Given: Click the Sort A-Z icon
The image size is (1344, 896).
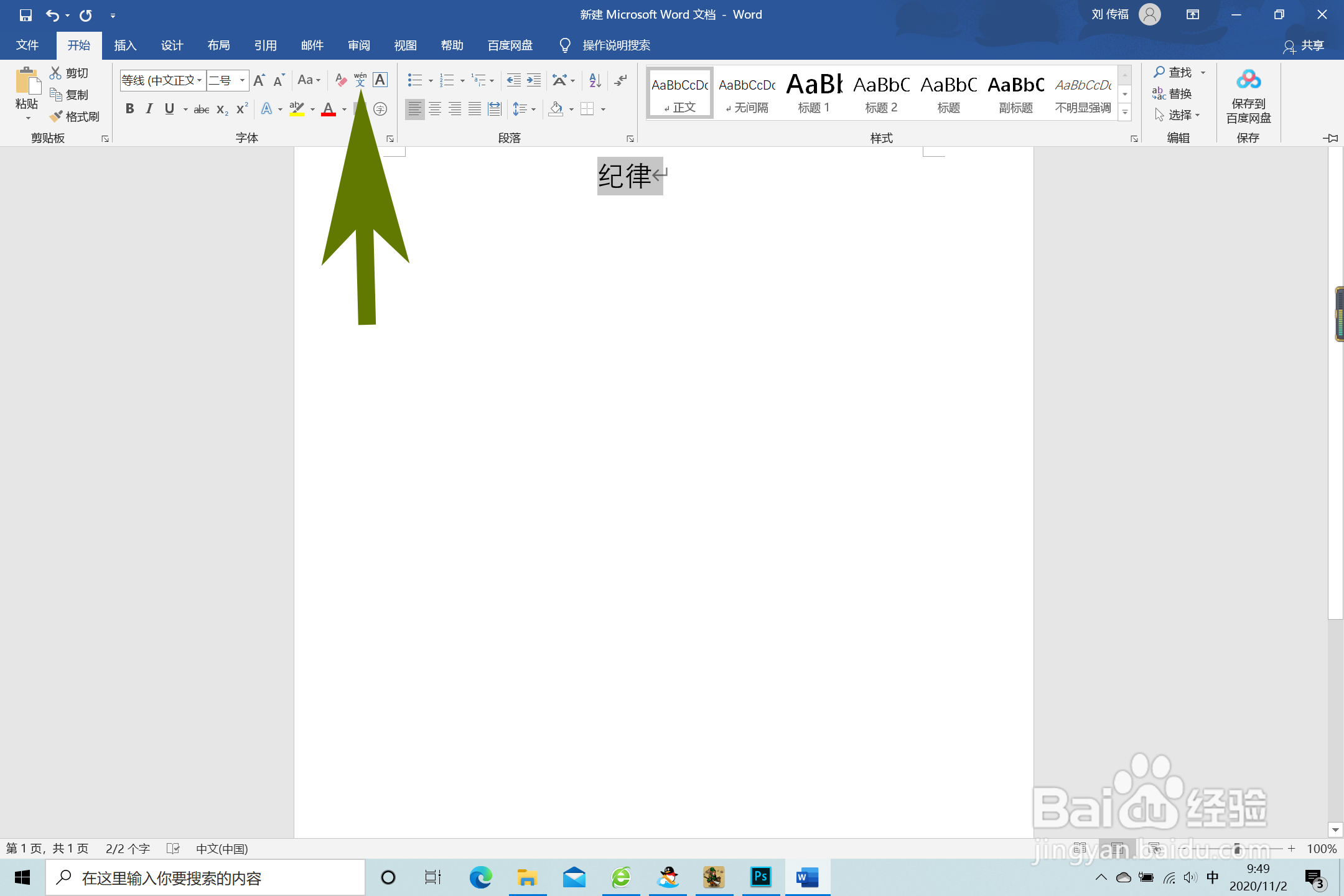Looking at the screenshot, I should [x=595, y=80].
